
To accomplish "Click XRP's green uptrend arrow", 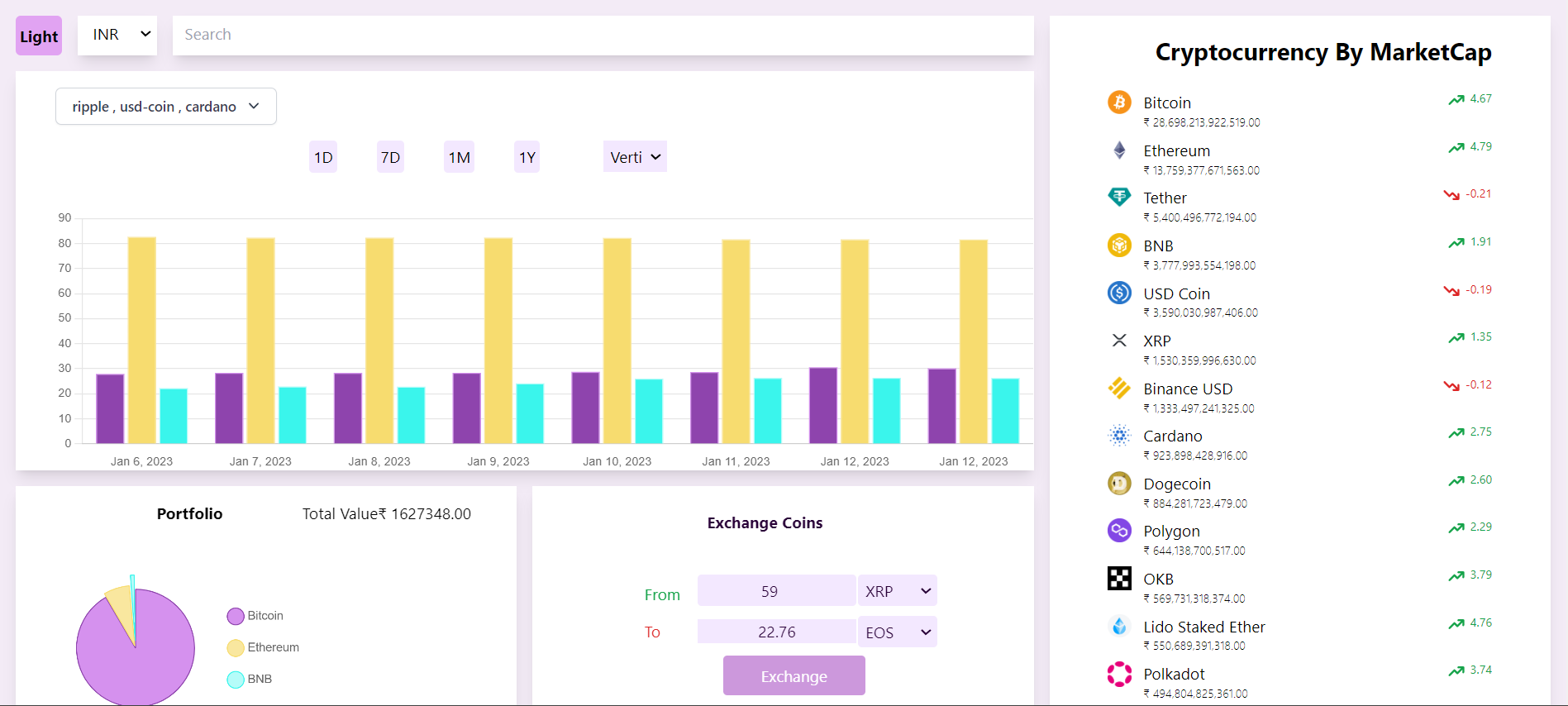I will click(x=1456, y=338).
